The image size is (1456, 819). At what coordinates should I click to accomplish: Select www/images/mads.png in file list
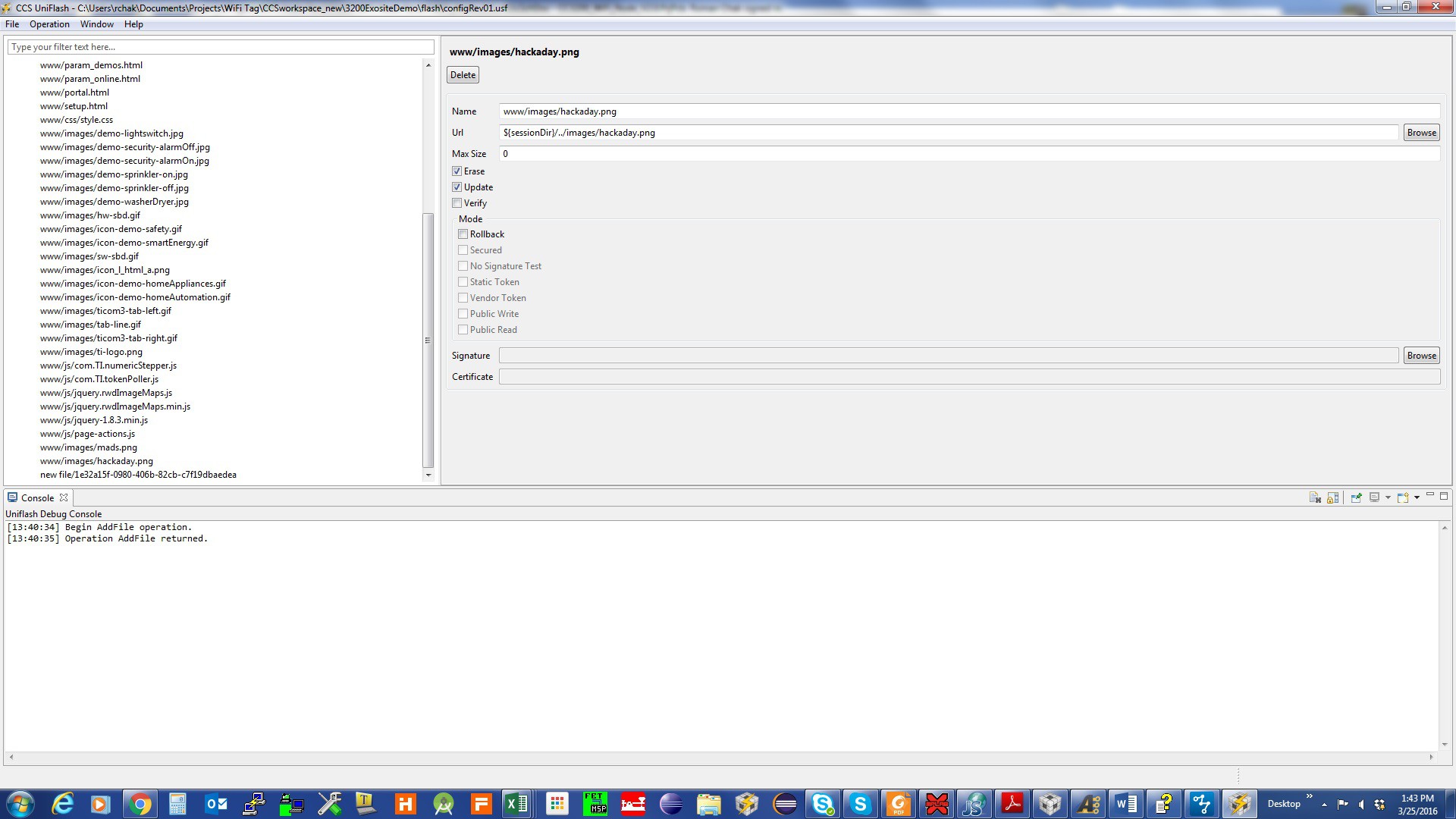tap(89, 447)
